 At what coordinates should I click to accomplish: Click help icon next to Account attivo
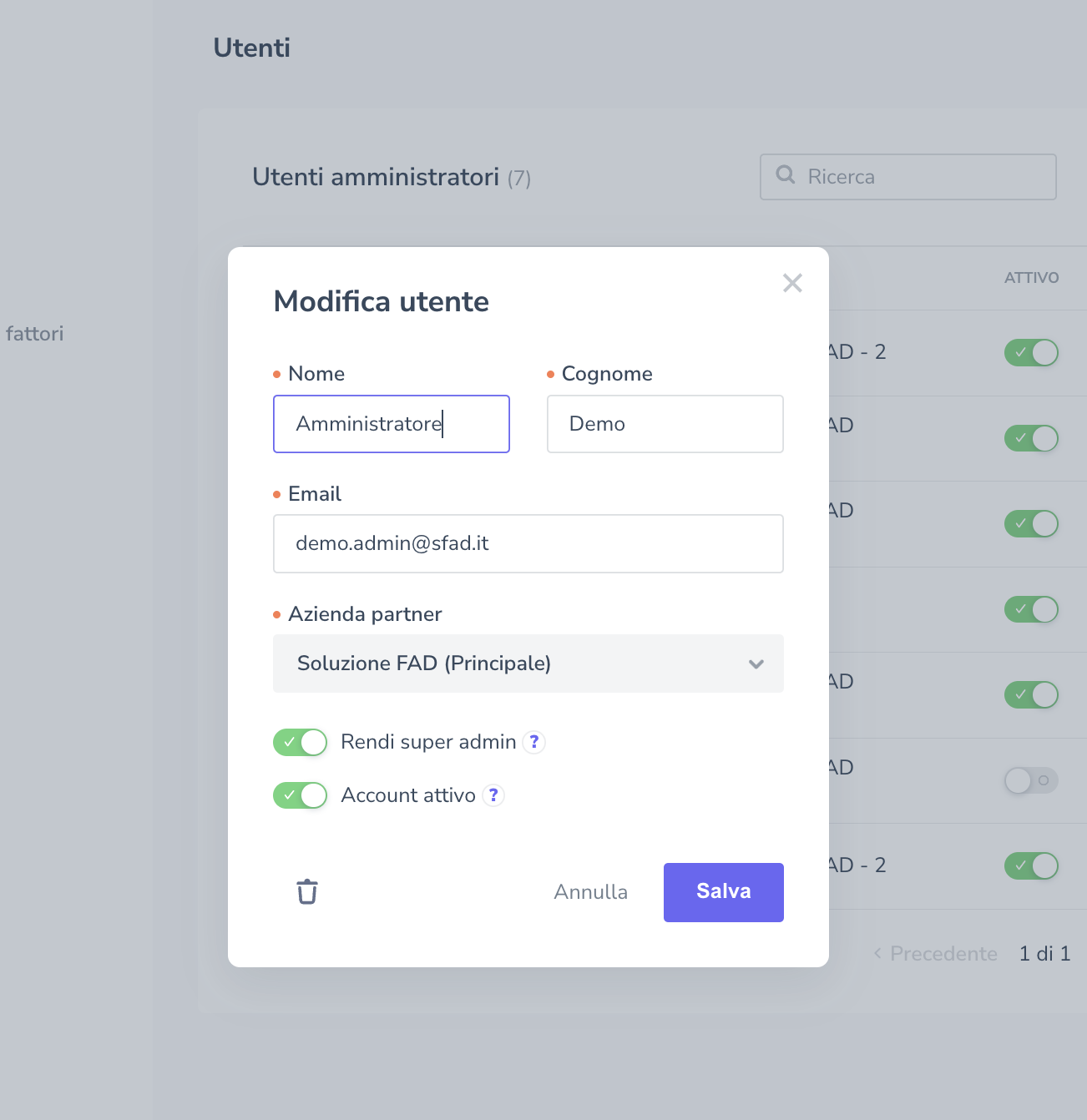point(493,795)
